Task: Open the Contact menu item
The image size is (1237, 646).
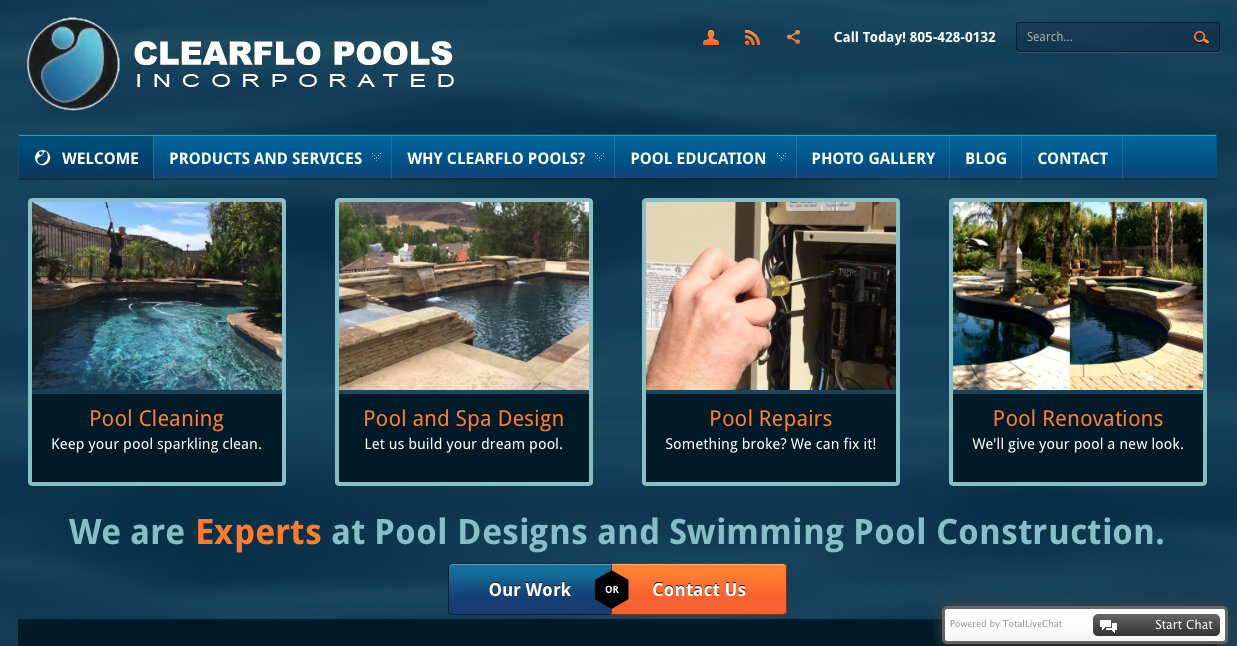Action: tap(1072, 158)
